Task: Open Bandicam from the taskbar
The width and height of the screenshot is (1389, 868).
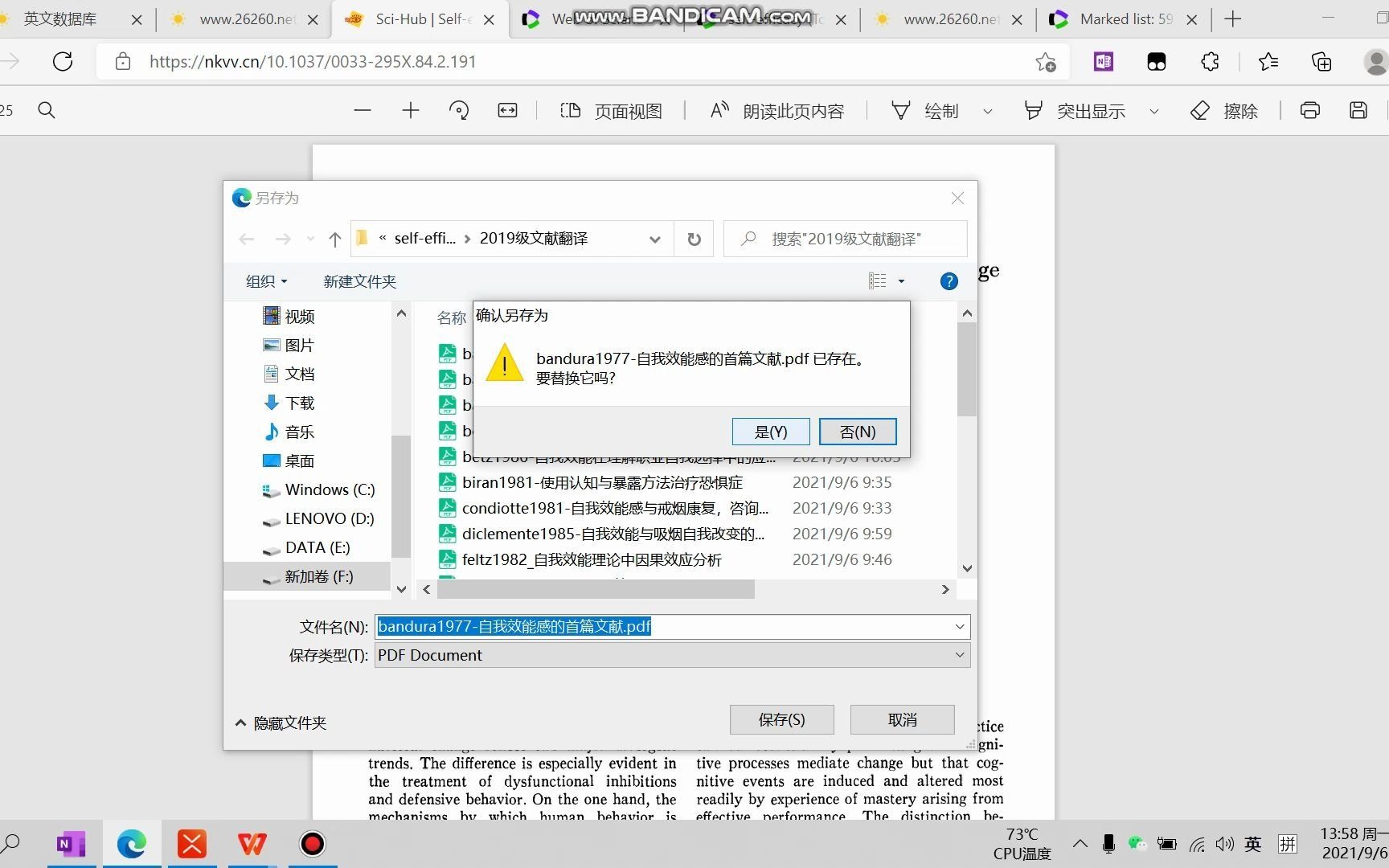Action: coord(312,844)
